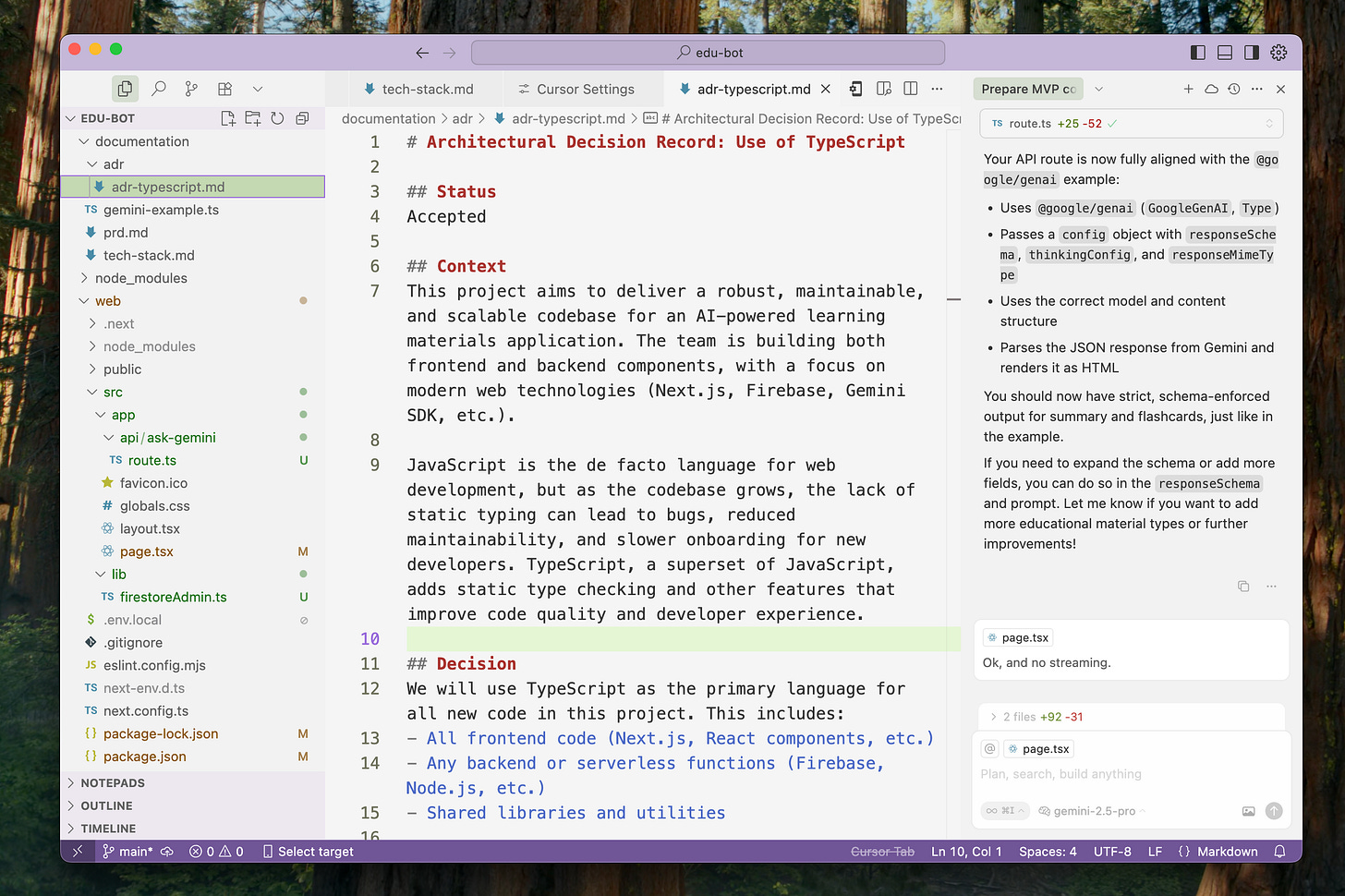Open the cloud background agents icon
Image resolution: width=1345 pixels, height=896 pixels.
(x=1211, y=89)
